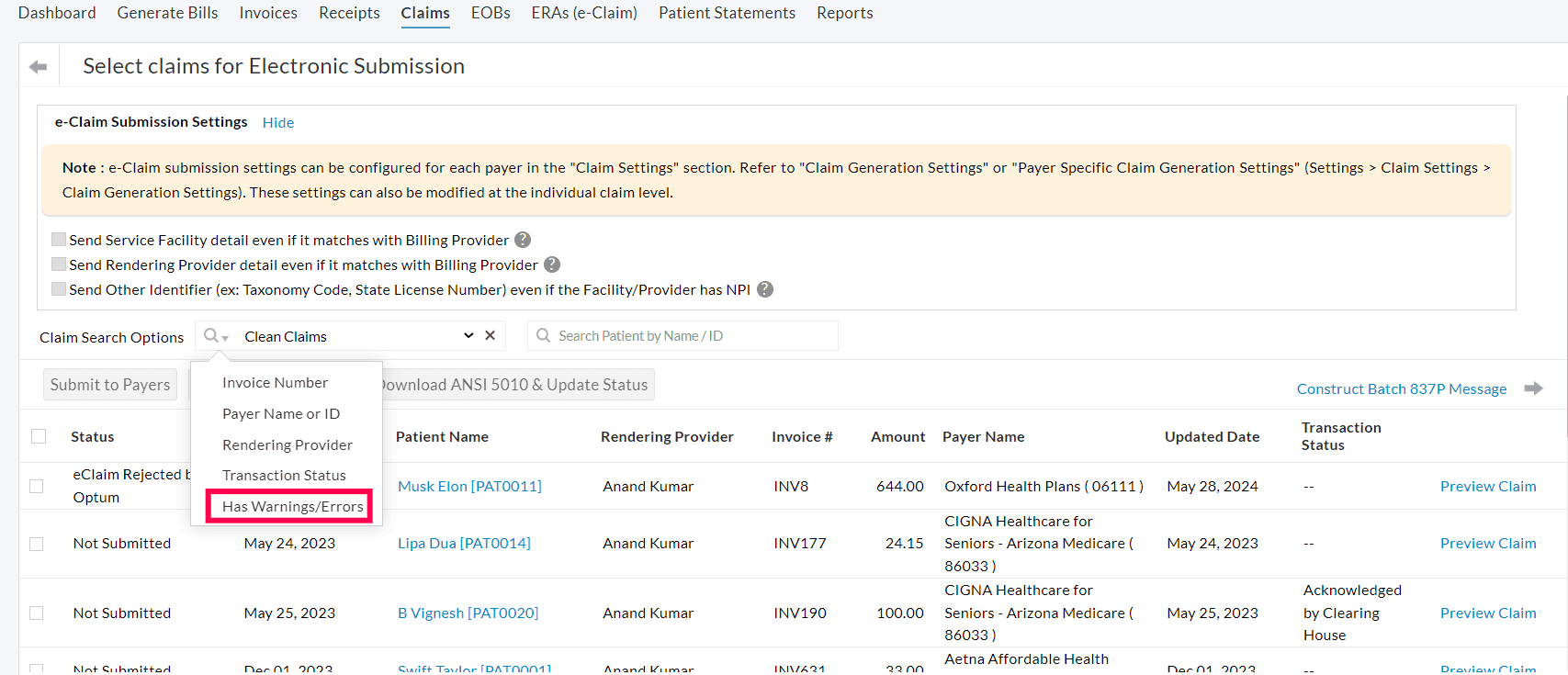Hide the e-Claim Submission Settings

click(278, 123)
